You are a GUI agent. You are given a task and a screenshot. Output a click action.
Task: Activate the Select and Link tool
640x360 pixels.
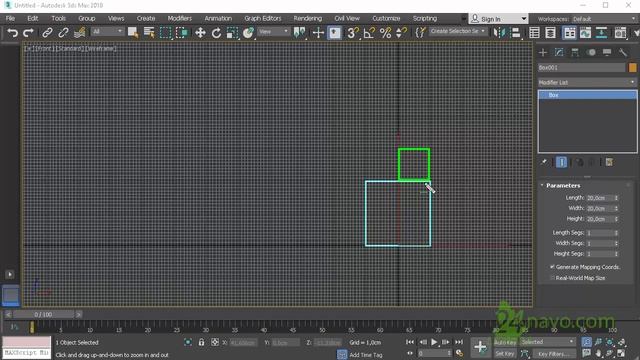pos(47,33)
